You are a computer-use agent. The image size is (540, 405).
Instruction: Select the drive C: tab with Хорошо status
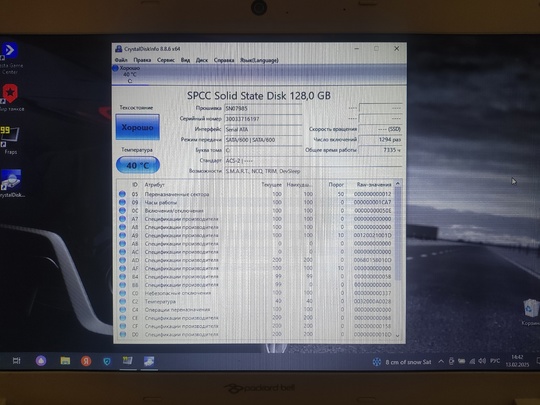(130, 74)
